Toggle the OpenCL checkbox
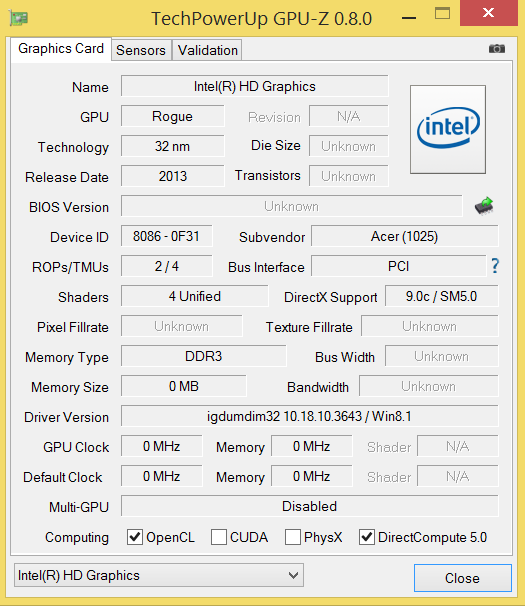 (135, 537)
